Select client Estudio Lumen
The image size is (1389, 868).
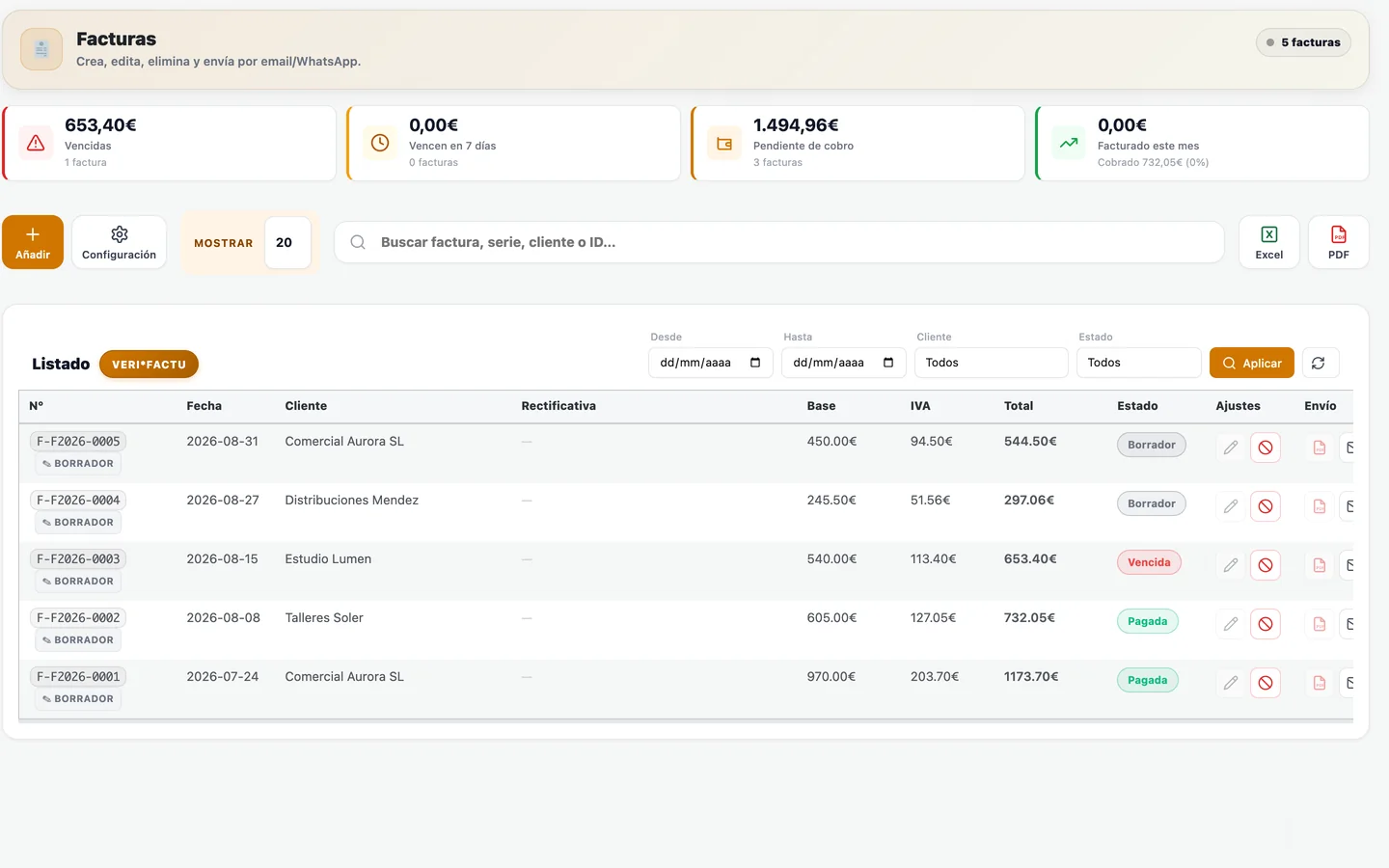[x=328, y=559]
